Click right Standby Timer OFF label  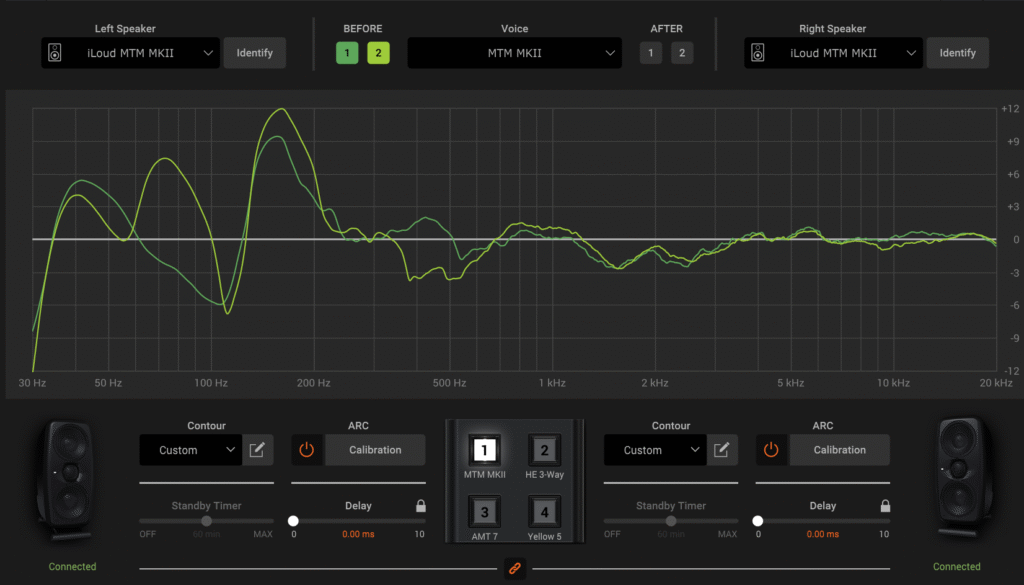click(612, 534)
